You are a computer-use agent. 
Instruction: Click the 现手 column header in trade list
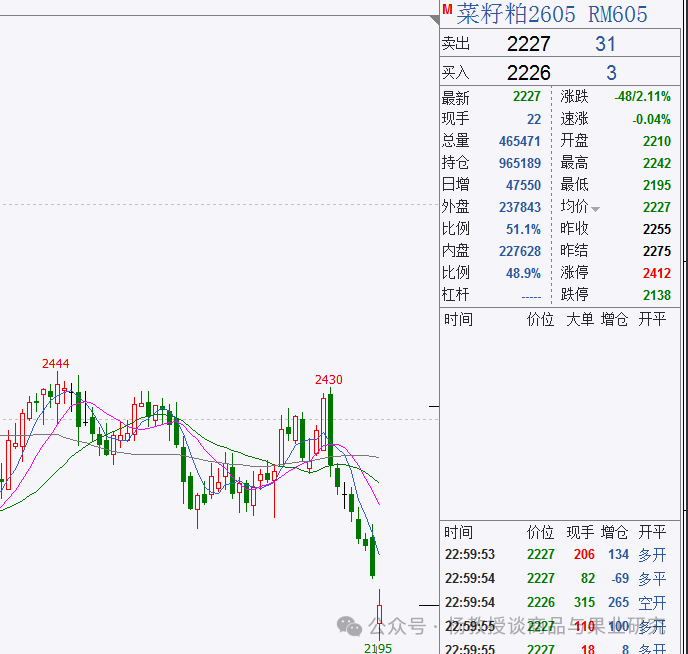(x=580, y=532)
